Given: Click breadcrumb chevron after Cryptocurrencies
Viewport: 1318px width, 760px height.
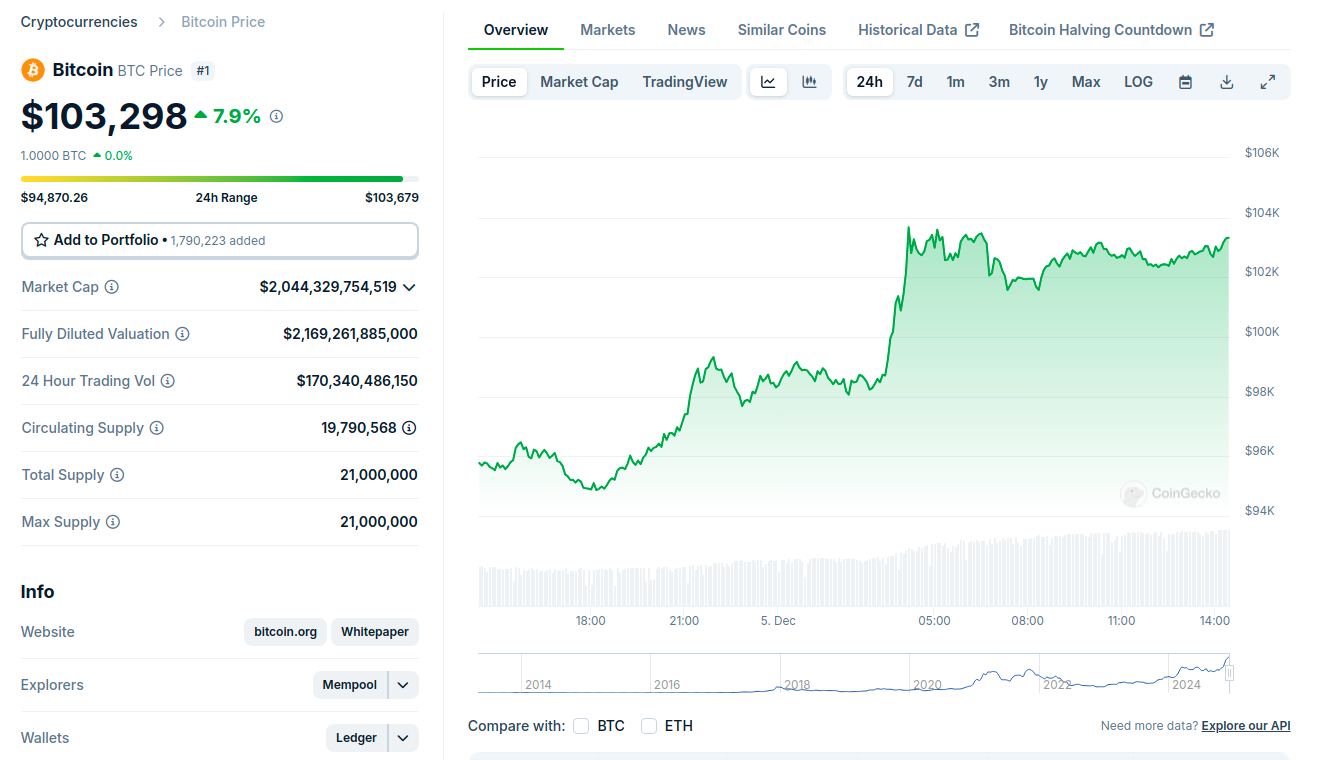Looking at the screenshot, I should click(x=161, y=22).
